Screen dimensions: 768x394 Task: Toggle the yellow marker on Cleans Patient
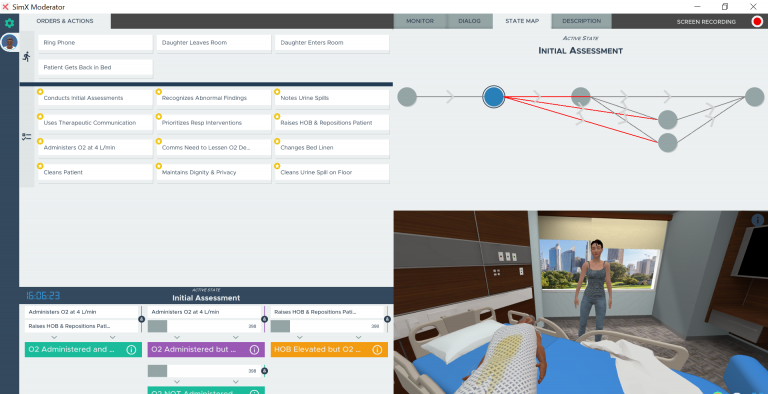tap(40, 166)
